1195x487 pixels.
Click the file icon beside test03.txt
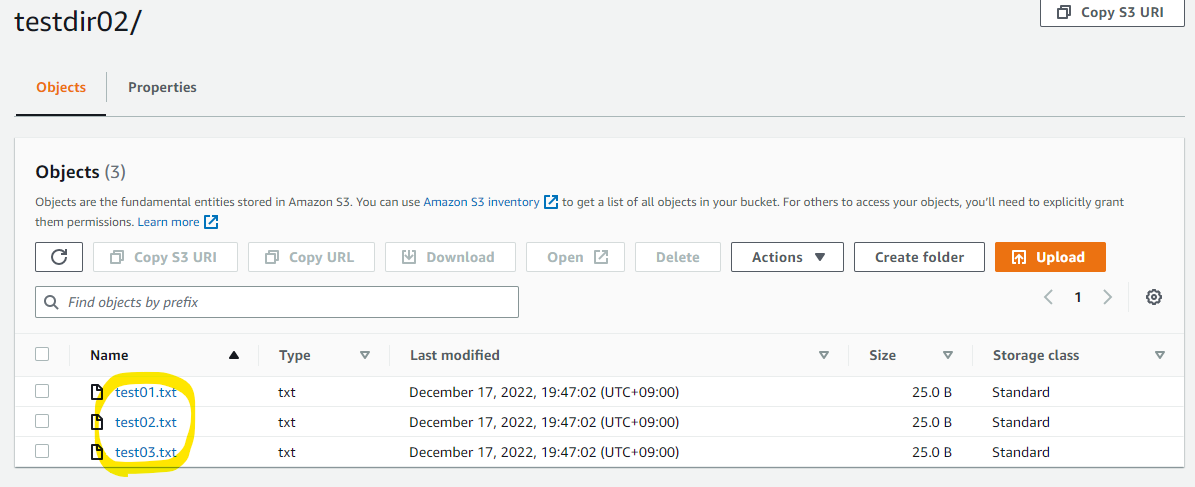pyautogui.click(x=97, y=452)
